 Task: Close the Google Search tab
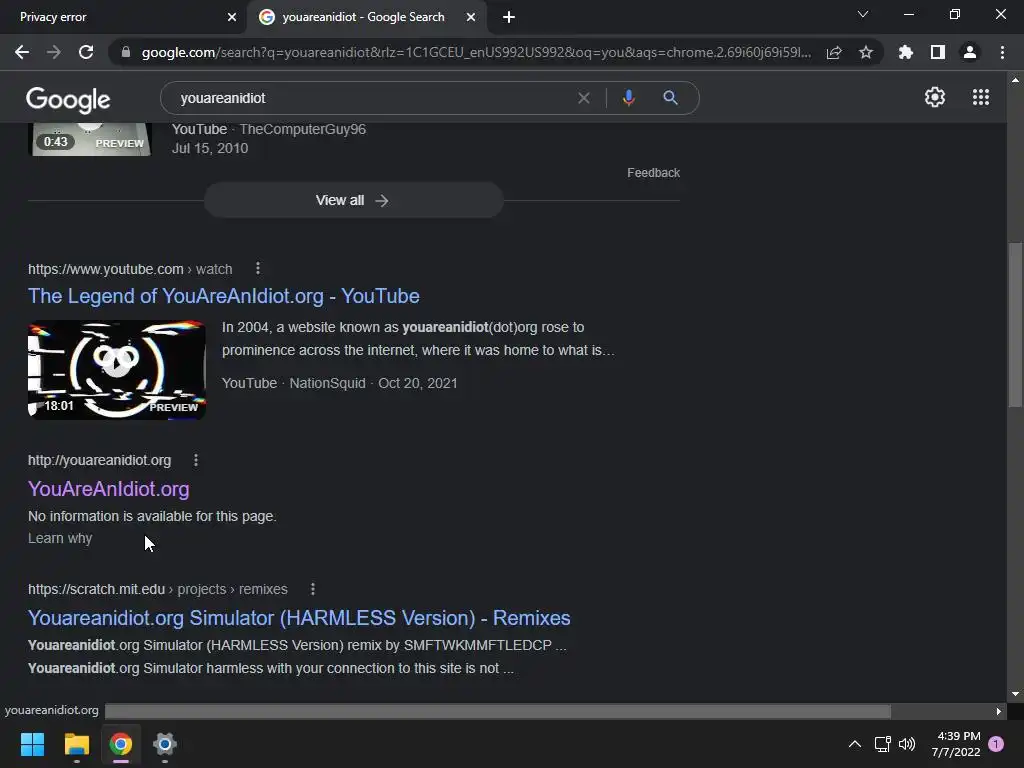[x=471, y=18]
